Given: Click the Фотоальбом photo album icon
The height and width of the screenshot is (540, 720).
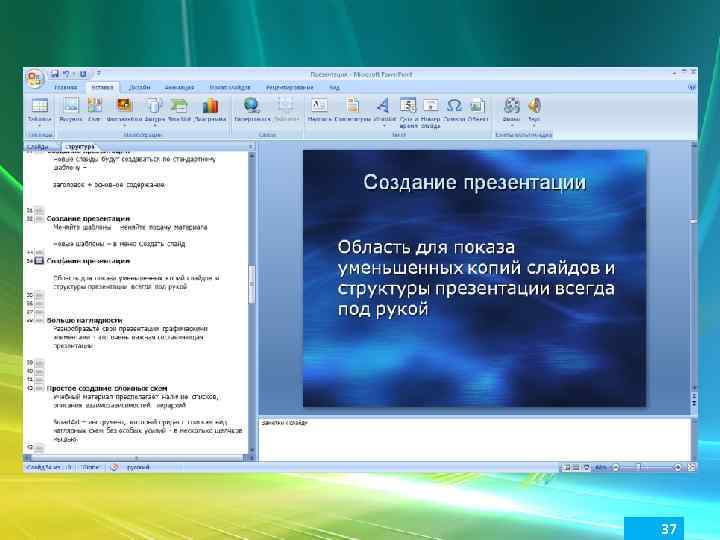Looking at the screenshot, I should (124, 105).
